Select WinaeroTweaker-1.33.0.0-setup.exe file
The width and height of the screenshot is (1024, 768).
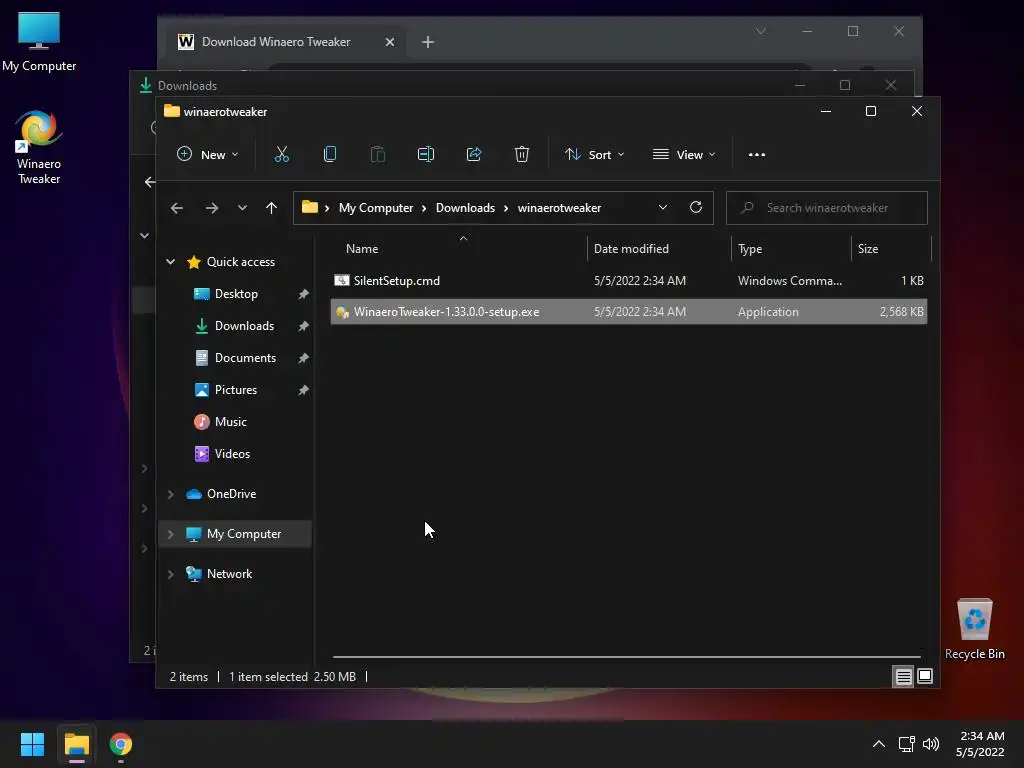[629, 312]
